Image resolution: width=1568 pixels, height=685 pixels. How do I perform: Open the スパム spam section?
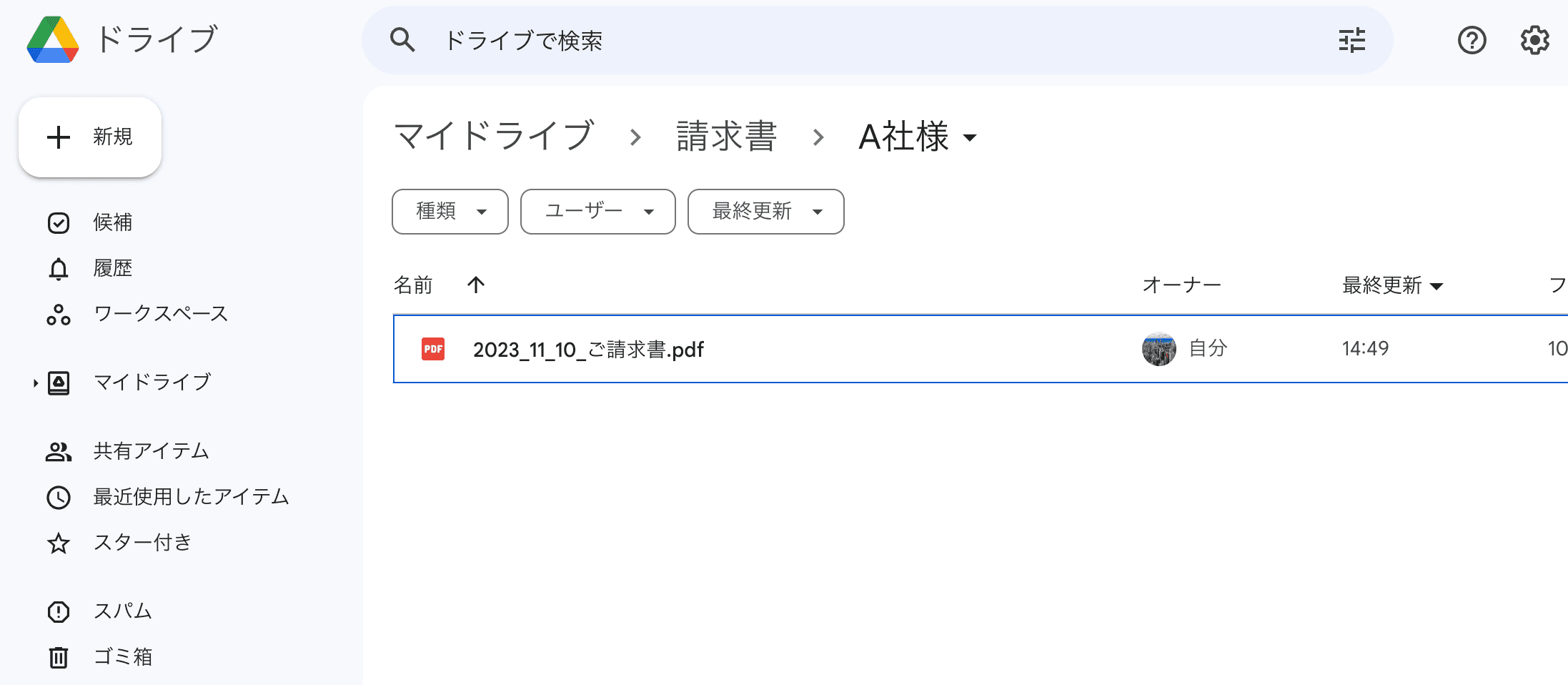(122, 611)
